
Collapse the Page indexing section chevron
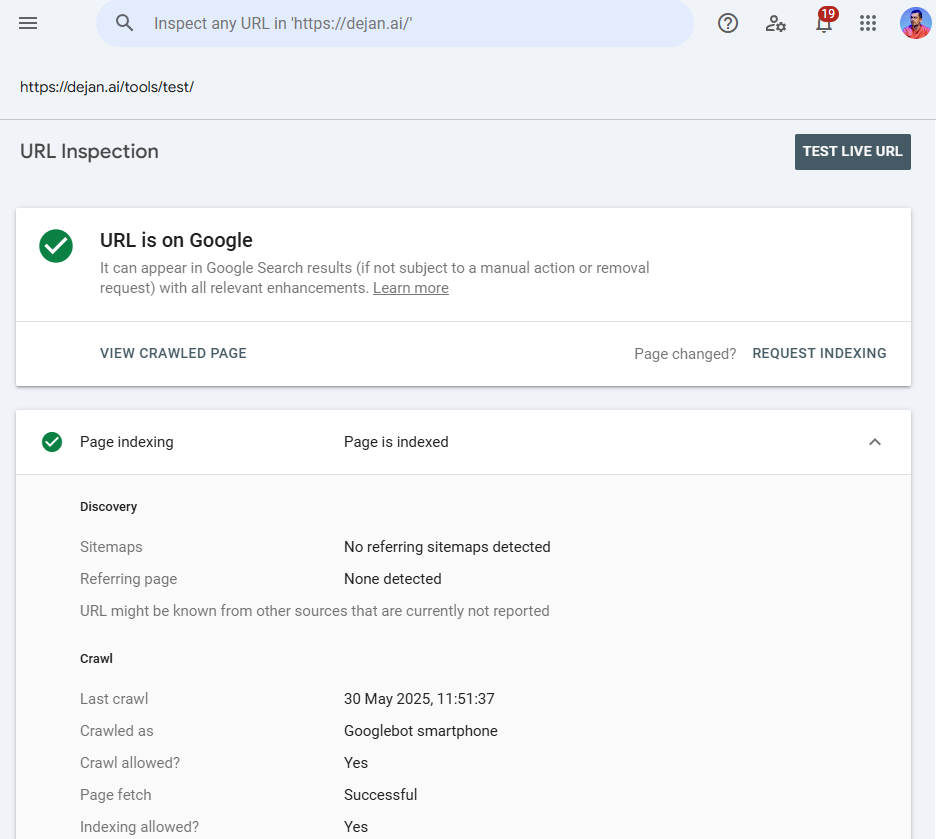pyautogui.click(x=875, y=442)
